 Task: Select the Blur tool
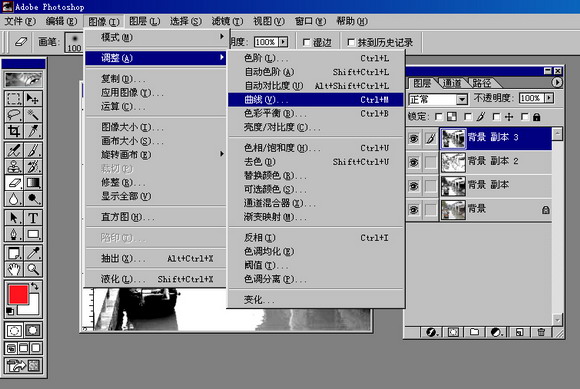pos(14,199)
